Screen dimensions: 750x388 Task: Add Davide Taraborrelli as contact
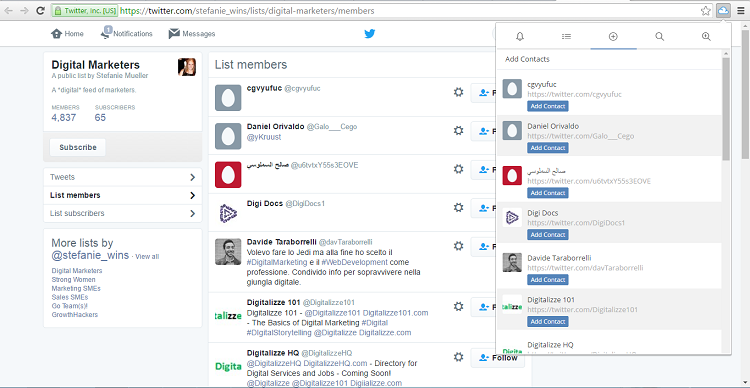click(548, 279)
